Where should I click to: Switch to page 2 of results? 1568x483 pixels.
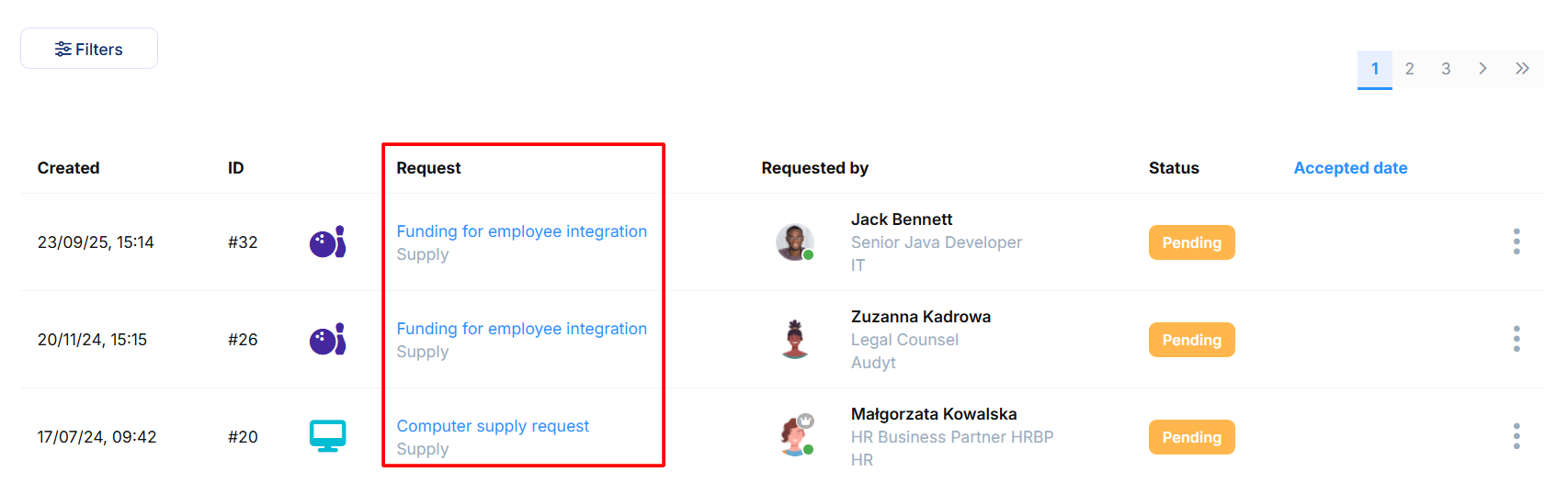coord(1410,69)
